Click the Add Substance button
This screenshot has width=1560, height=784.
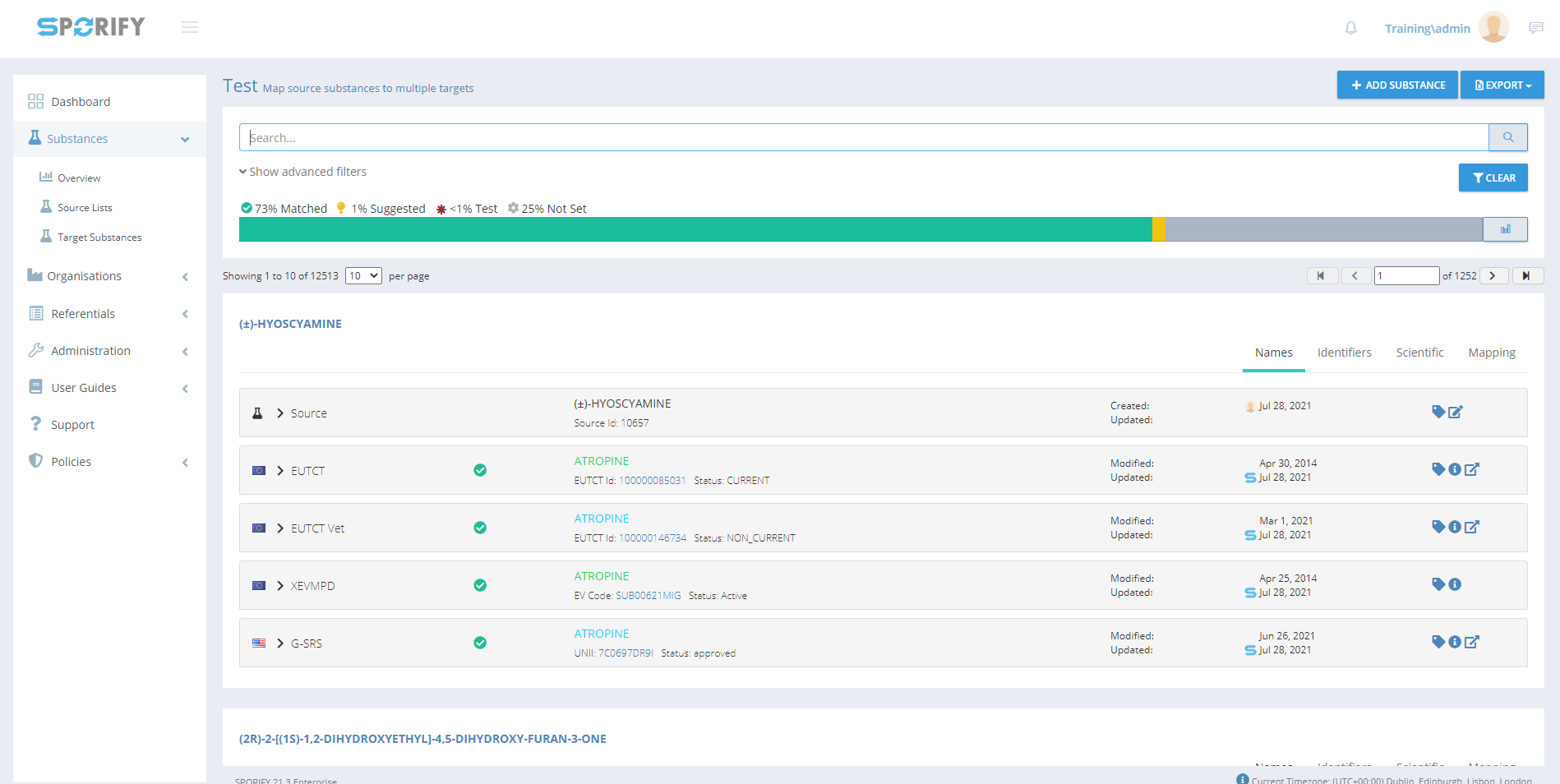click(1397, 85)
